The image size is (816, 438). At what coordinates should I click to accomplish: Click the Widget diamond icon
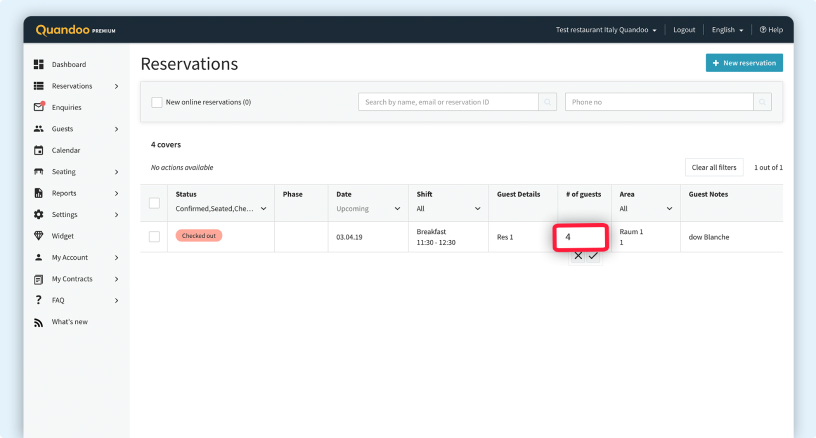point(39,236)
